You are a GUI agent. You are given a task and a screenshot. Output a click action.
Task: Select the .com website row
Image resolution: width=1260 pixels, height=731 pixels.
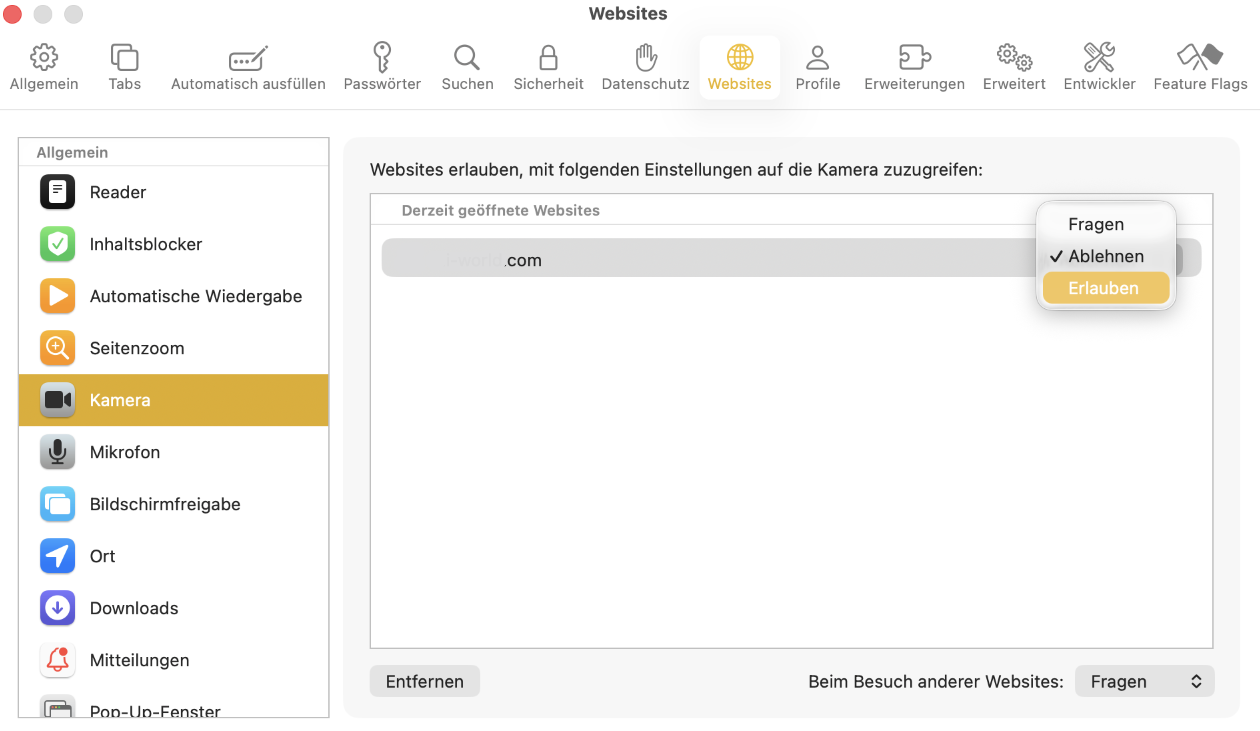coord(700,259)
